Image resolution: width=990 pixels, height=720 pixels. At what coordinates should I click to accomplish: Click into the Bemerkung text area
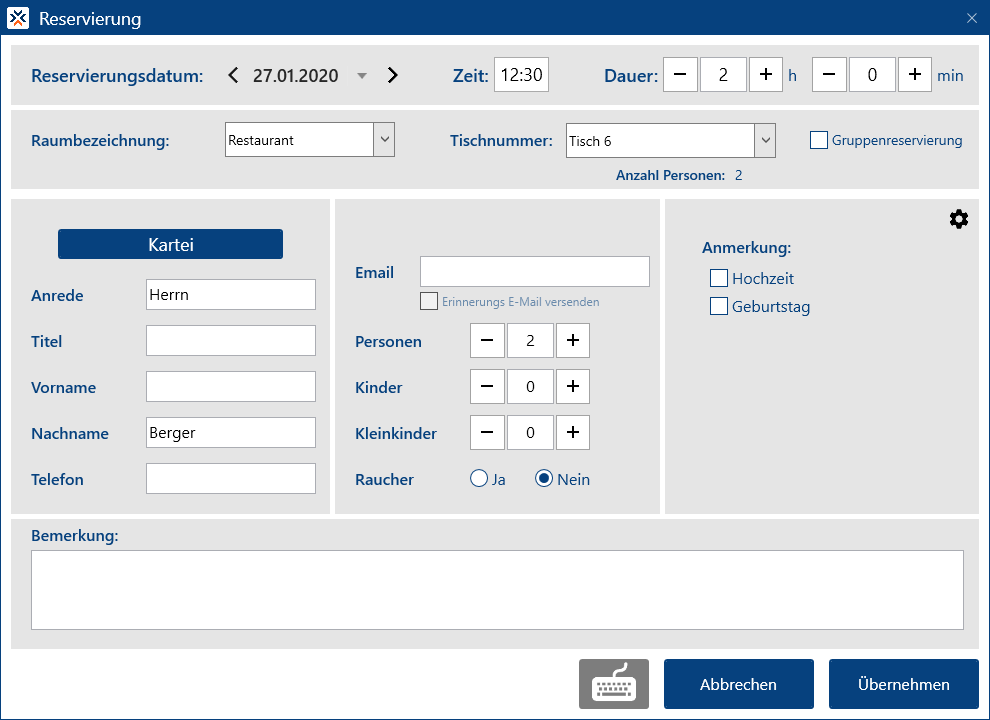[497, 590]
